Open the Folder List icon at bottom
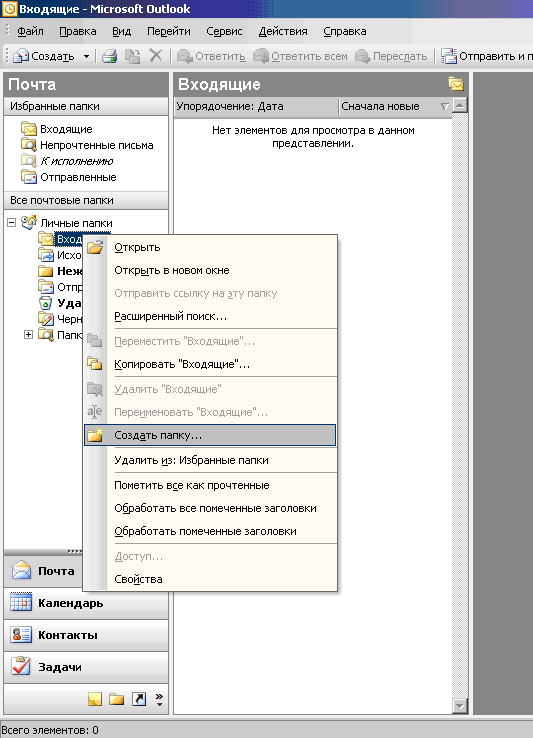This screenshot has width=533, height=738. point(117,699)
